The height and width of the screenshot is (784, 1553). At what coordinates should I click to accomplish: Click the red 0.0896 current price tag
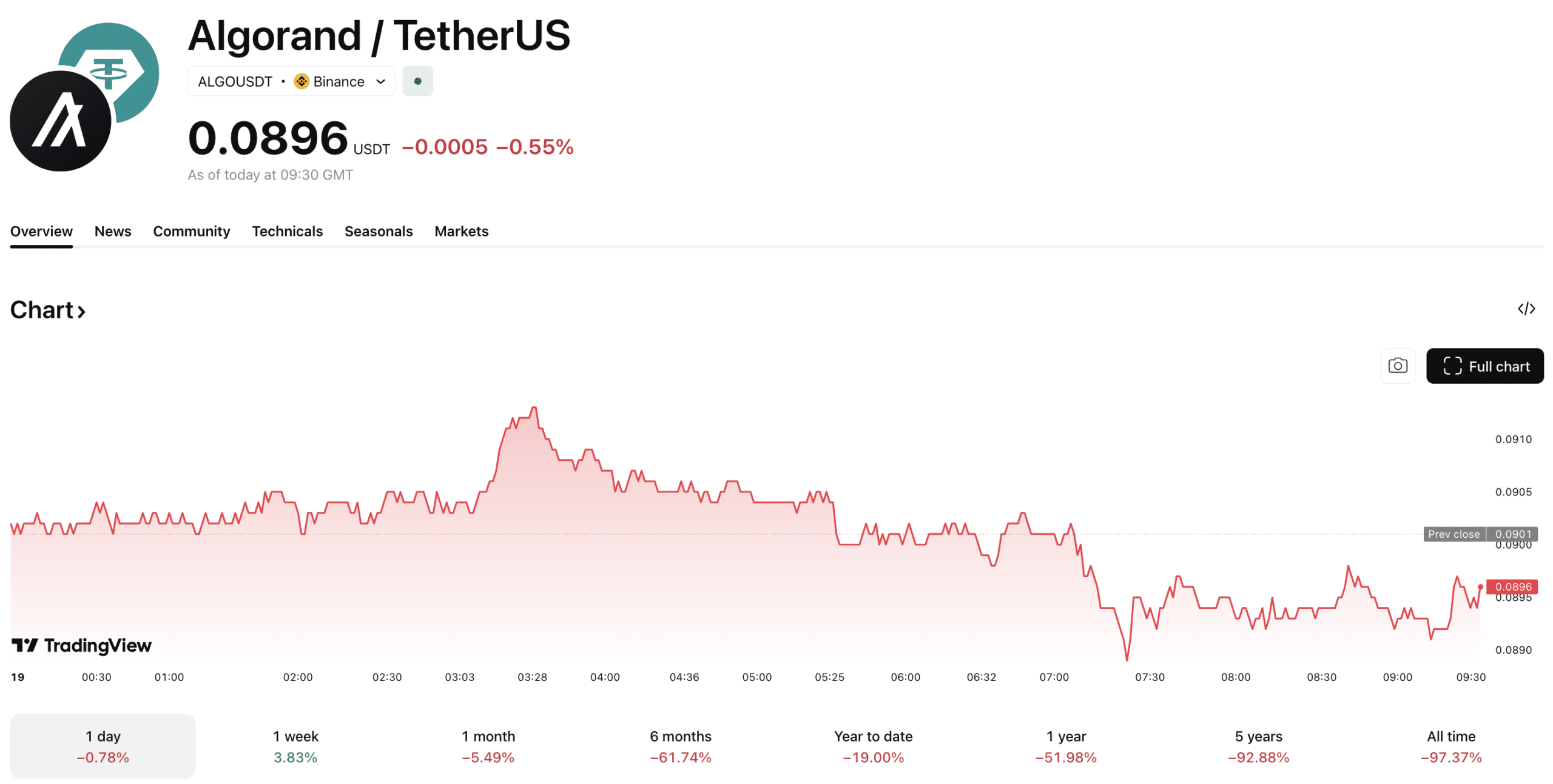coord(1512,586)
